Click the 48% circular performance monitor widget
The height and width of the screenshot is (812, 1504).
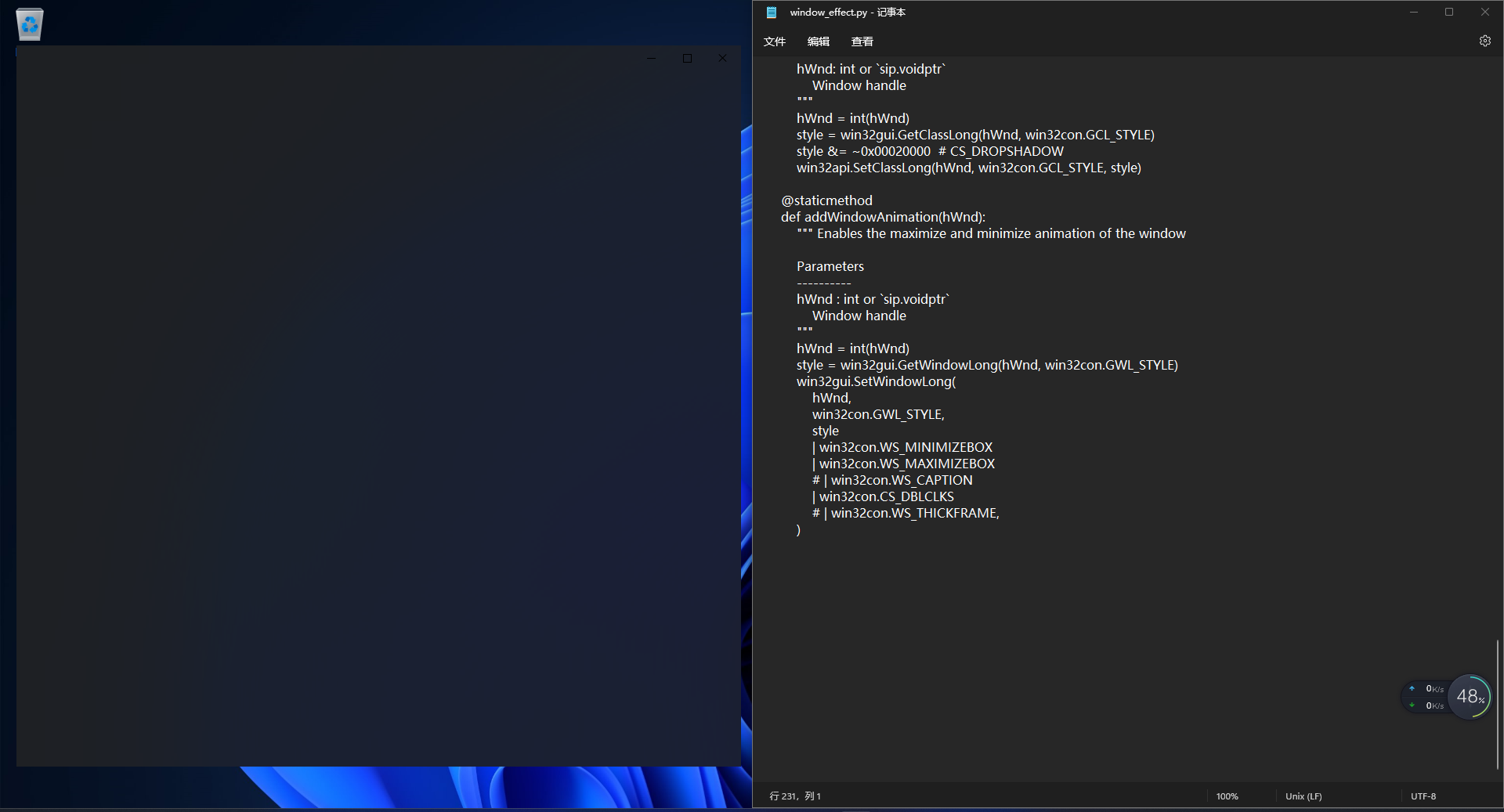1470,697
